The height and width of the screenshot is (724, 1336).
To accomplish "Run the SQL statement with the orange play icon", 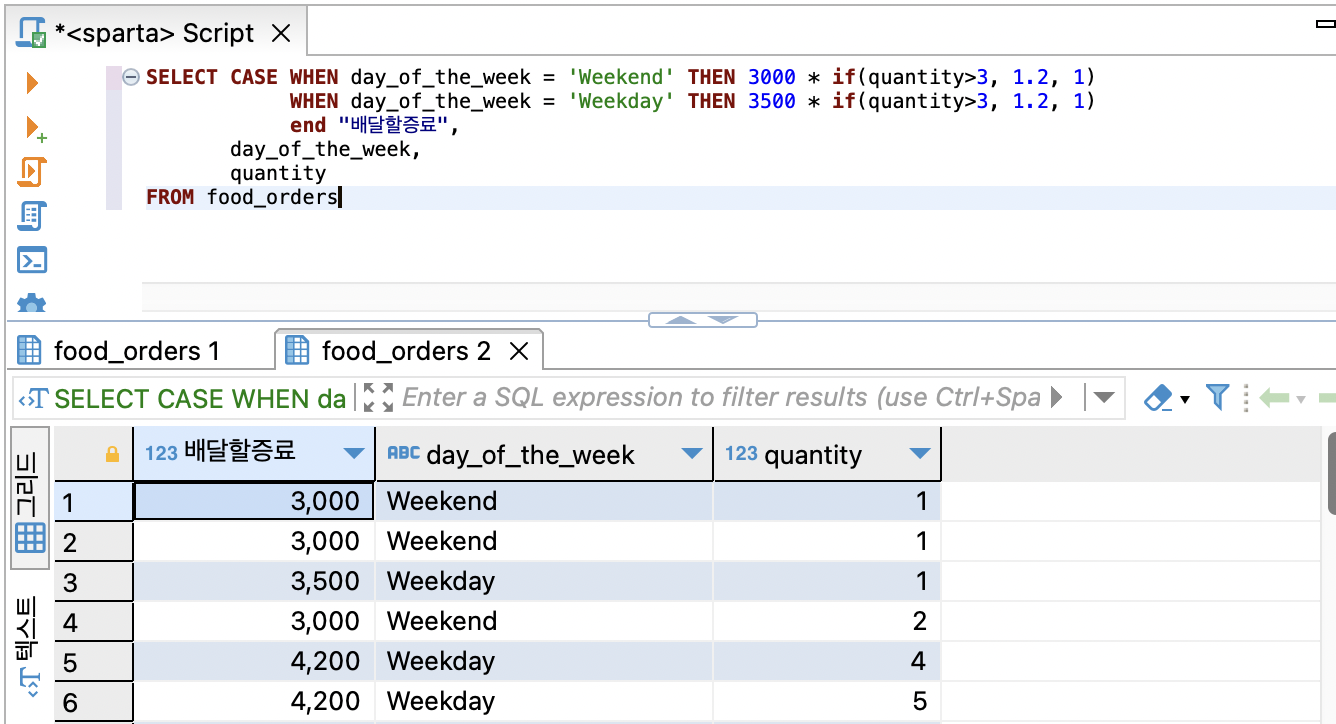I will coord(32,83).
